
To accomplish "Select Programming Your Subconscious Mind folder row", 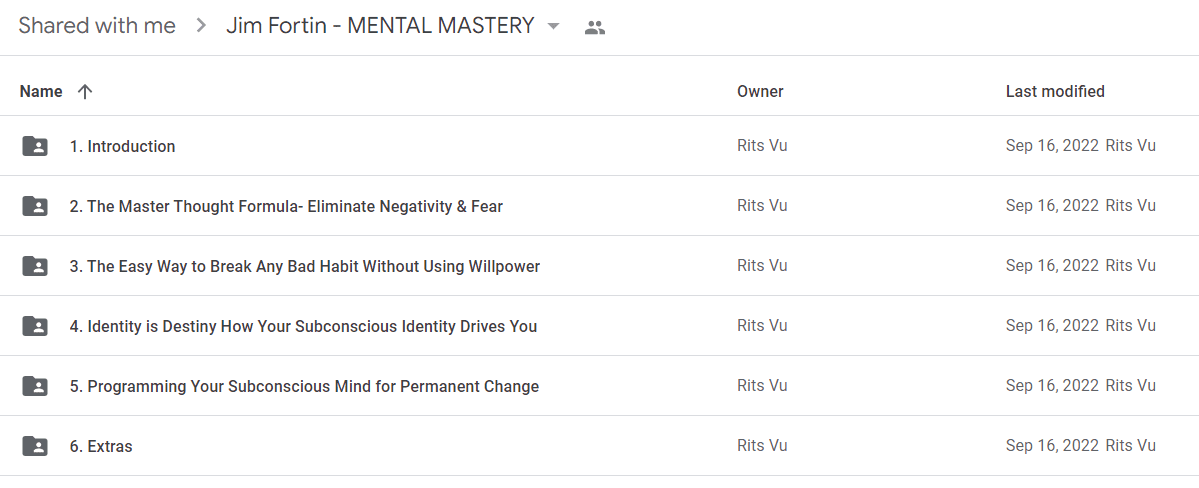I will click(x=600, y=386).
